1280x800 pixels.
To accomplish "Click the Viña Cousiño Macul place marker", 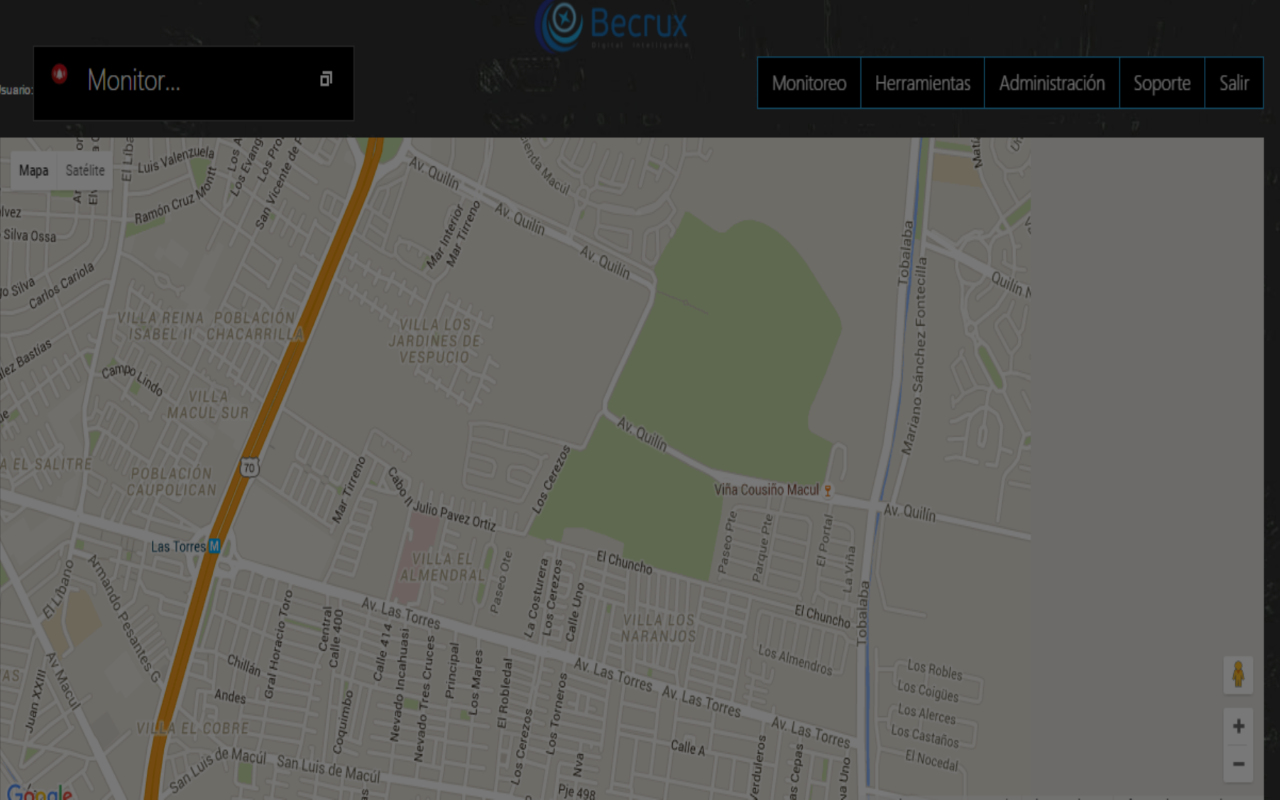I will tap(828, 490).
